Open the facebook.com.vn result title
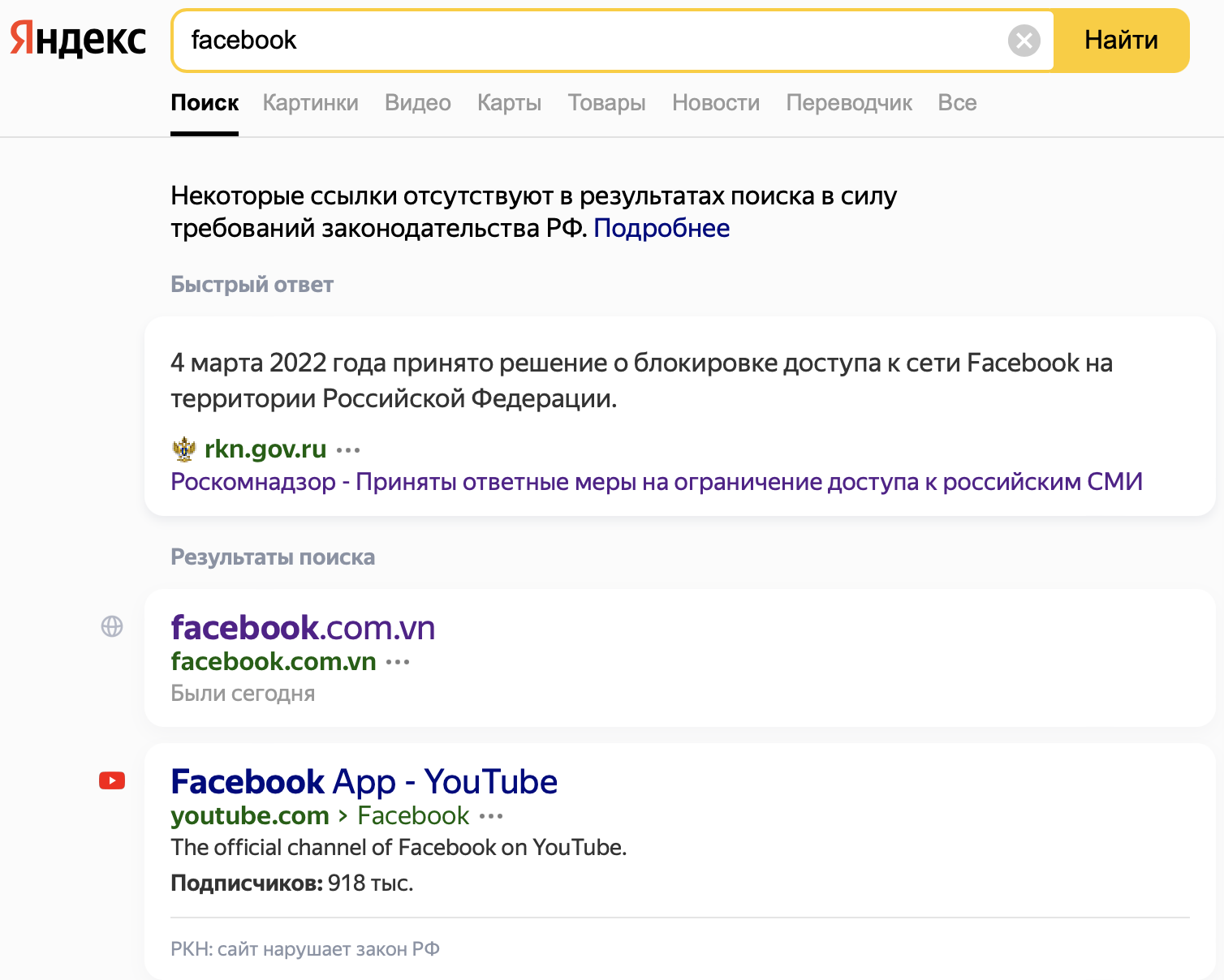This screenshot has width=1224, height=980. coord(303,628)
